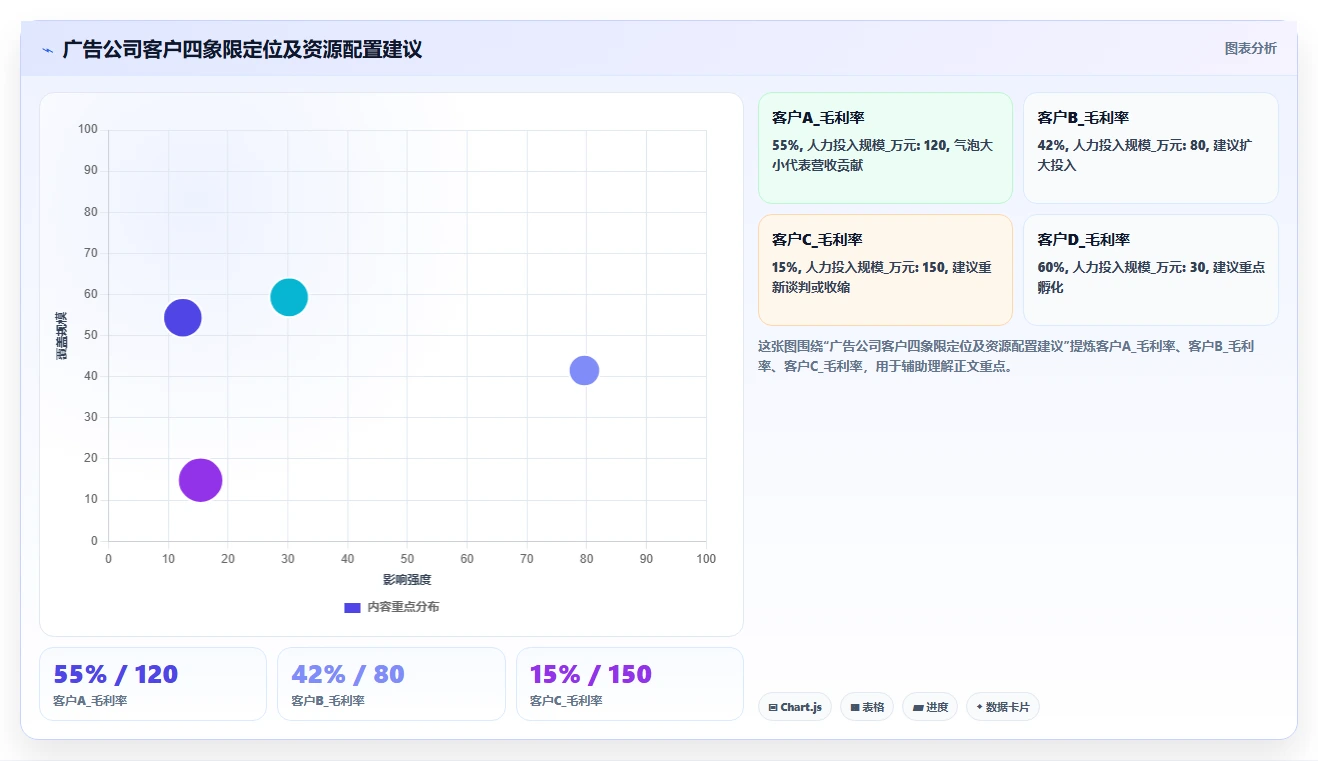Viewport: 1318px width, 761px height.
Task: Click the 表格 tag chip
Action: tap(867, 707)
